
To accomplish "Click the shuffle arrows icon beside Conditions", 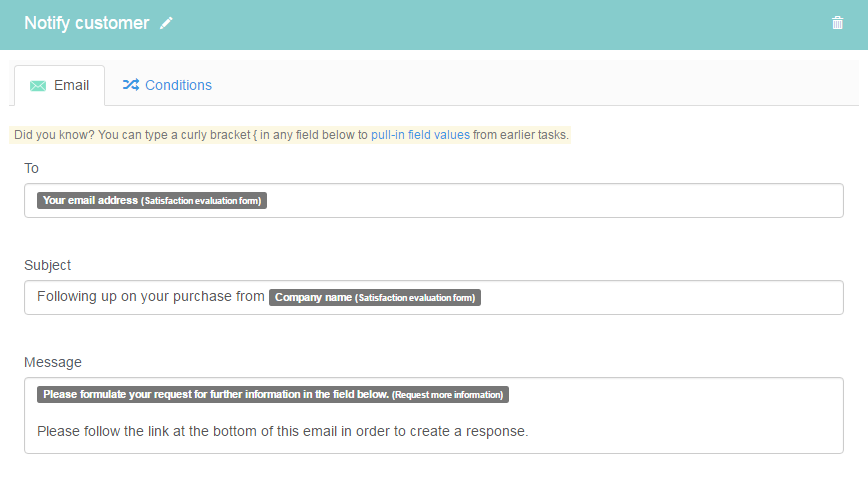I will 131,85.
